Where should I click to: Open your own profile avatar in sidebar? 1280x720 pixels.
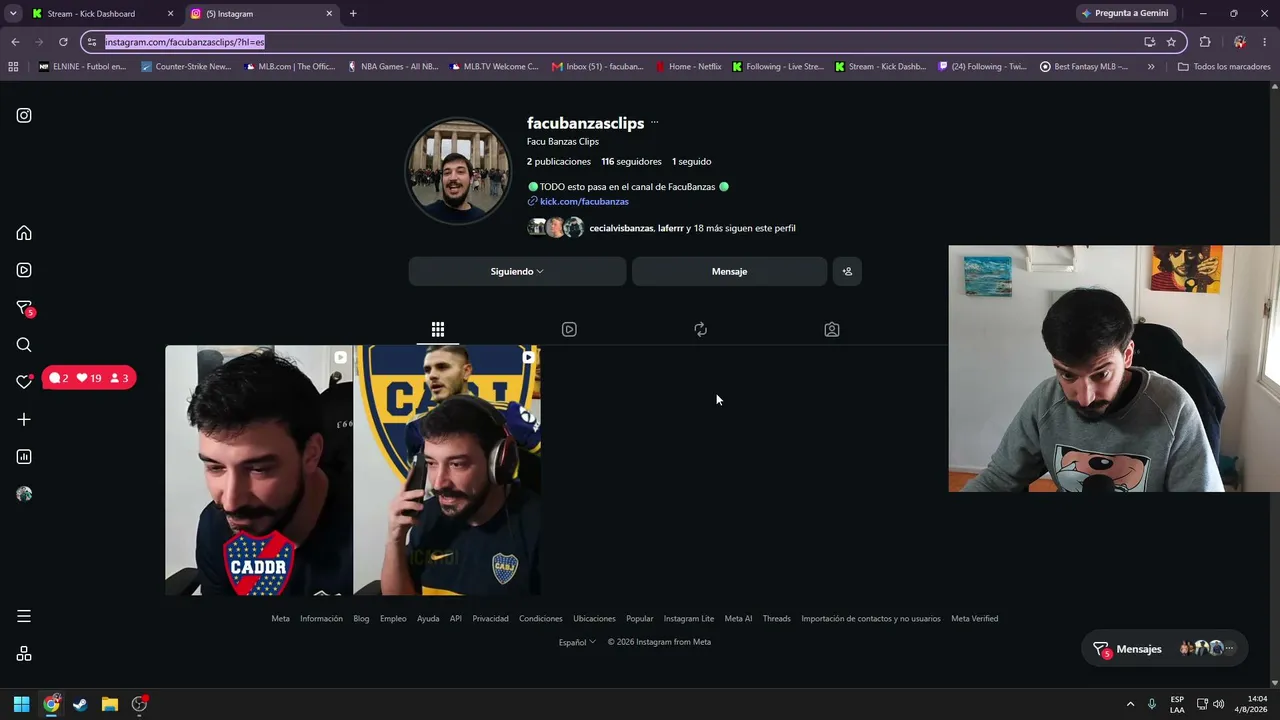[24, 494]
